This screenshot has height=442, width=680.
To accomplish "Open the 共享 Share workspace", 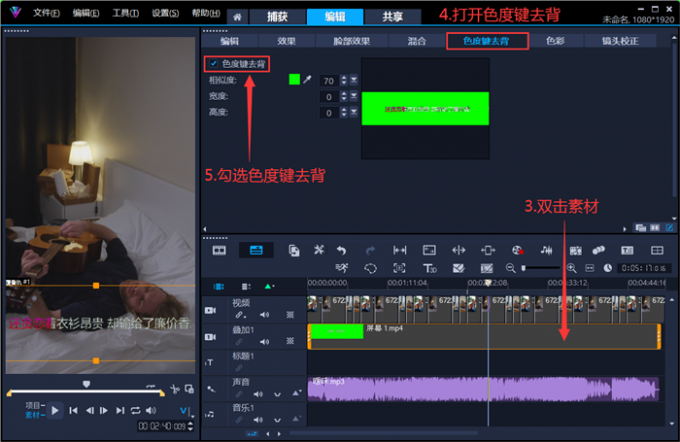I will coord(392,17).
